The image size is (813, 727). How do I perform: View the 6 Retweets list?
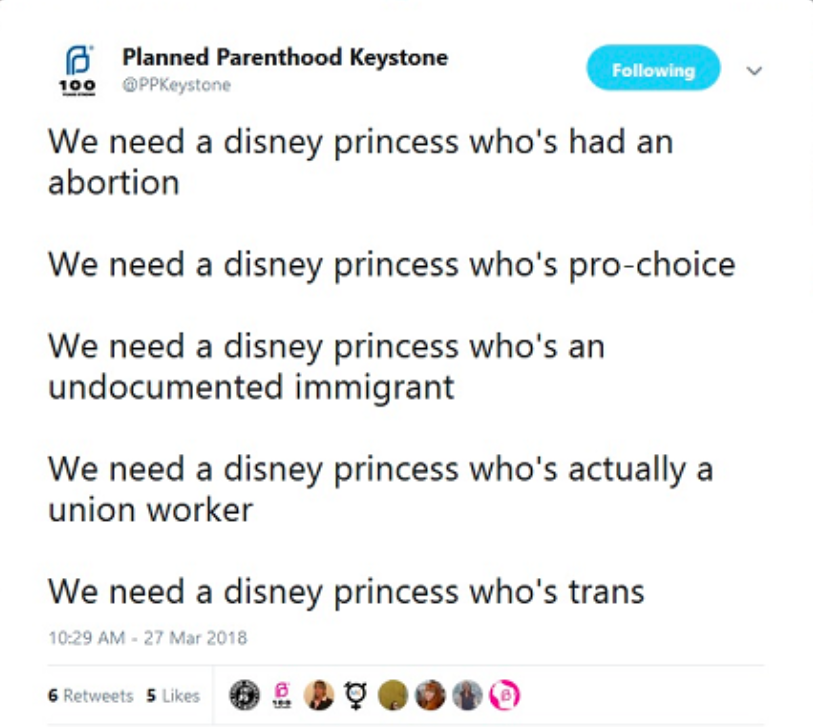[x=90, y=696]
